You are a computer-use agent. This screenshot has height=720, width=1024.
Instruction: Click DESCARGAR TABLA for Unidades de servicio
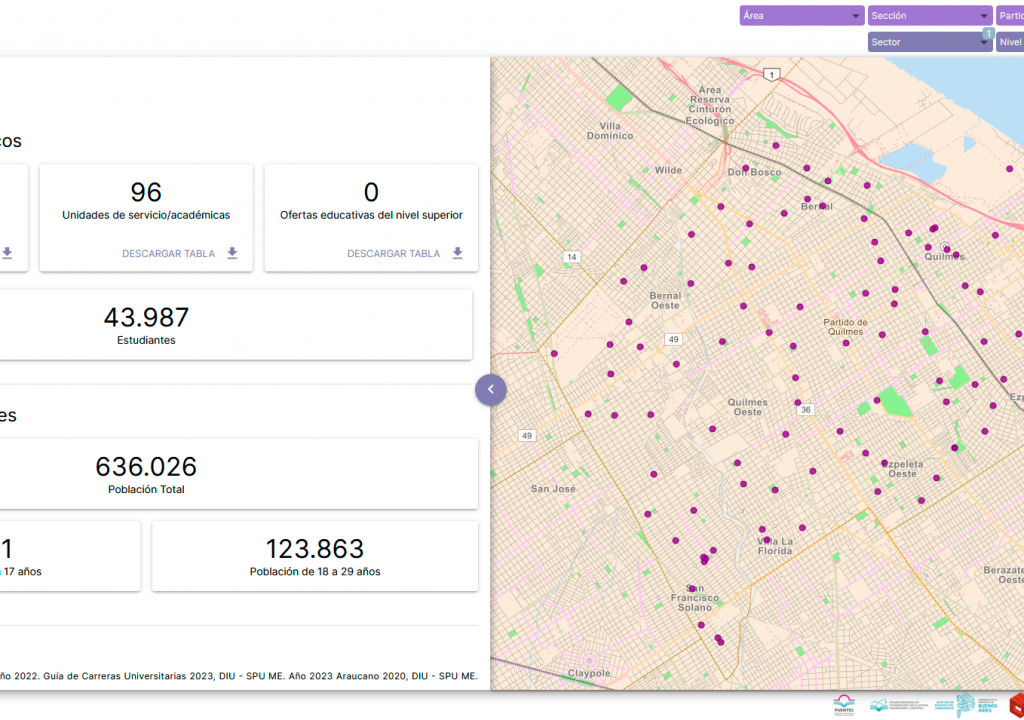click(x=168, y=254)
